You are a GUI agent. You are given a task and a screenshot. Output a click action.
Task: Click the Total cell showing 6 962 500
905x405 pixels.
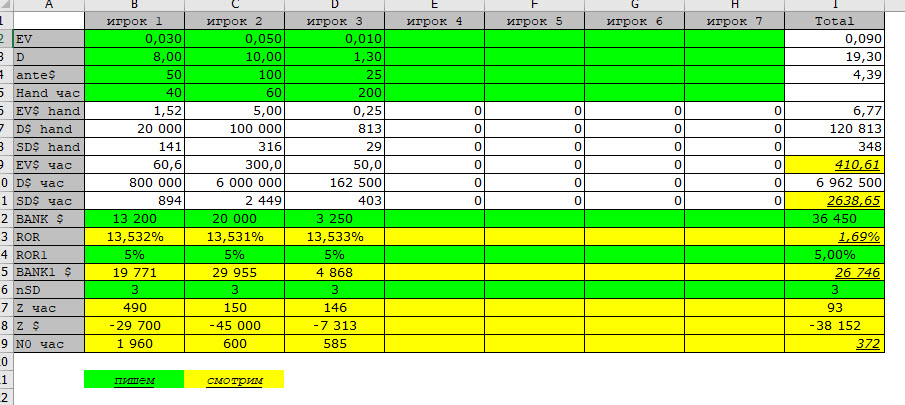tap(835, 182)
